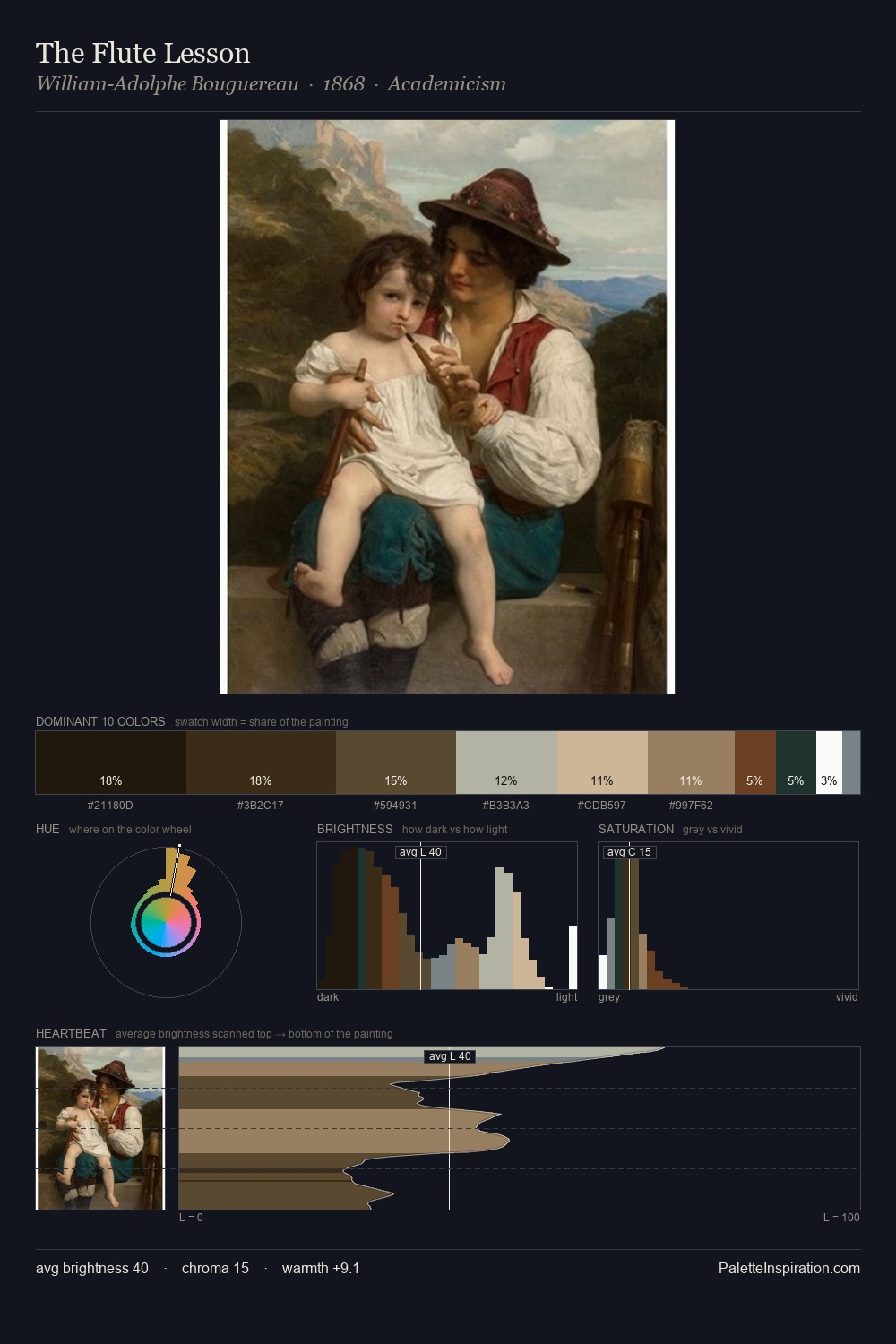The image size is (896, 1344).
Task: Click the avg C 15 saturation label
Action: point(629,852)
